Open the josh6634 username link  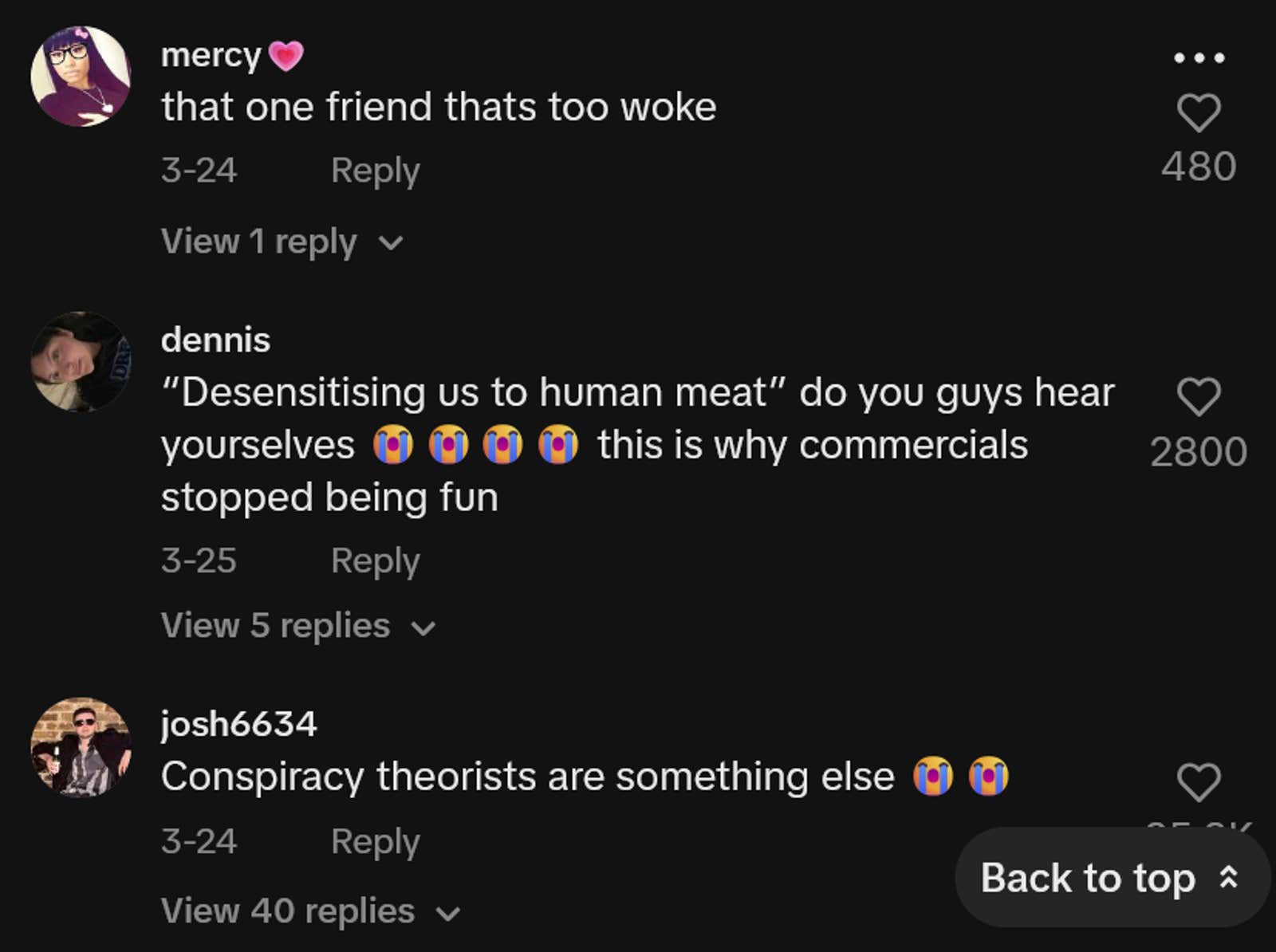(238, 724)
